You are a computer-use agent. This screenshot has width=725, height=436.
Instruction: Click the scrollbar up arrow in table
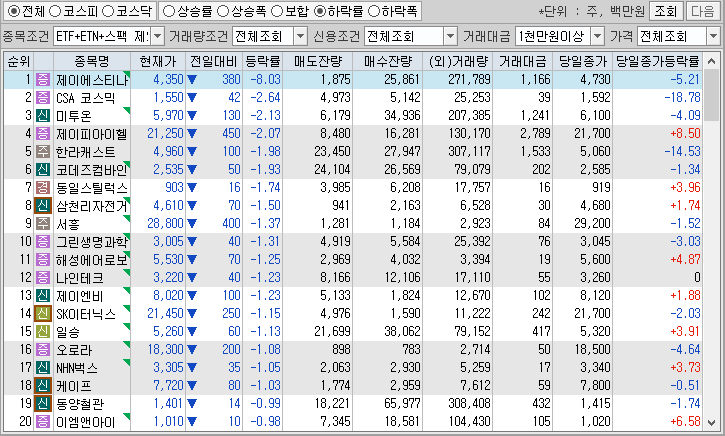pyautogui.click(x=711, y=61)
